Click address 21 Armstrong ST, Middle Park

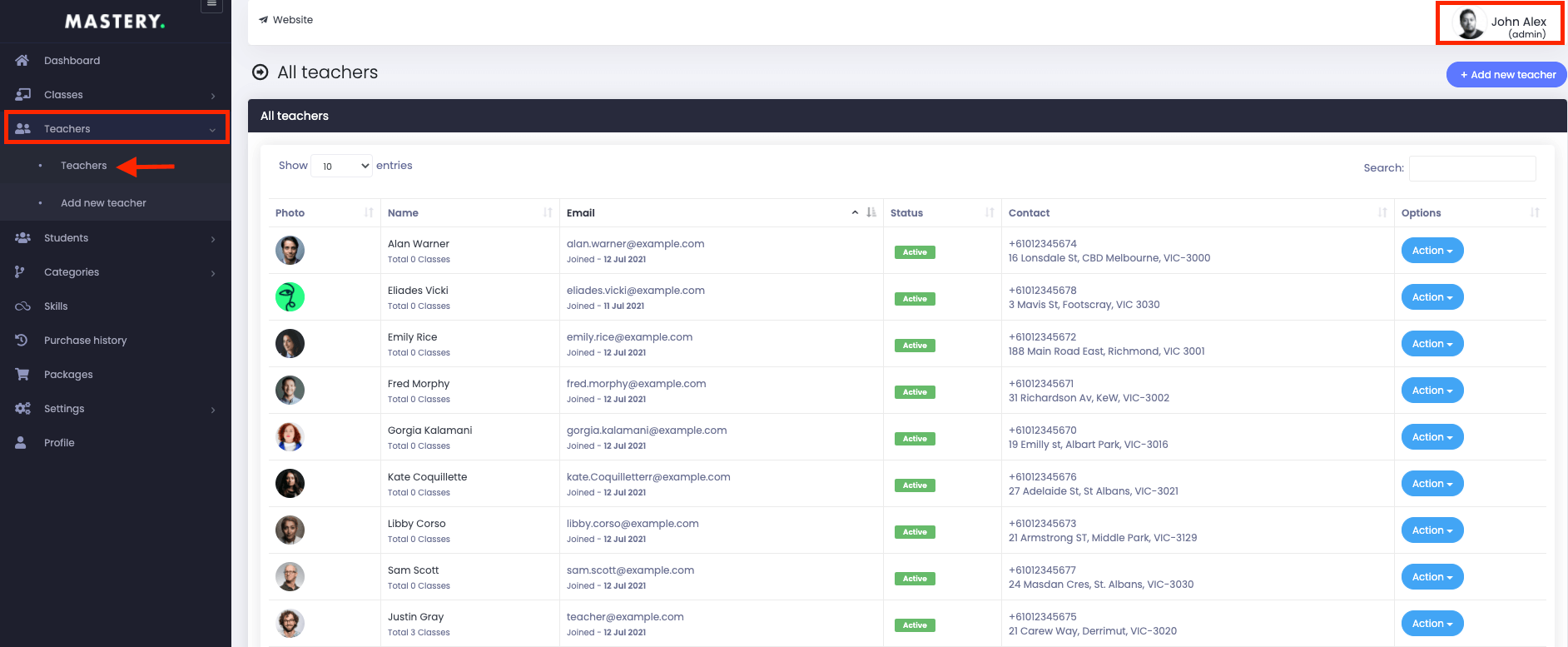[1103, 538]
